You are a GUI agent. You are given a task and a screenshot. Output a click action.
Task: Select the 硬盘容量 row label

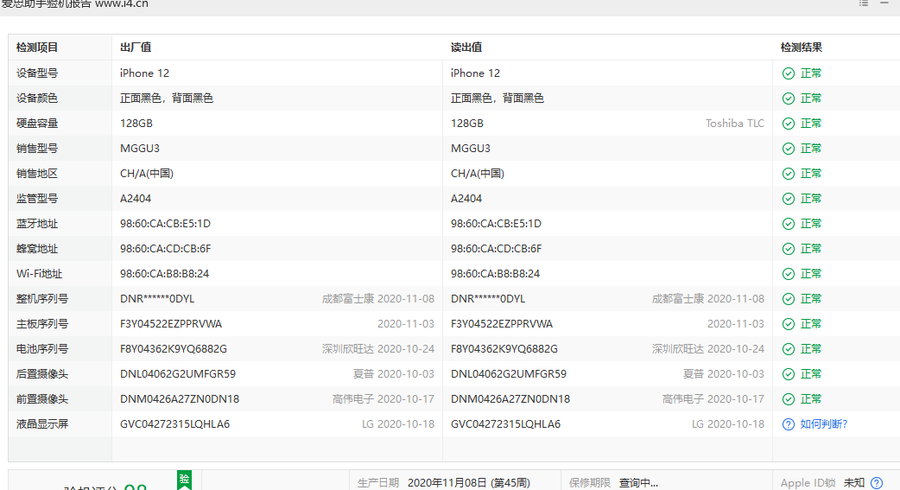(x=37, y=123)
